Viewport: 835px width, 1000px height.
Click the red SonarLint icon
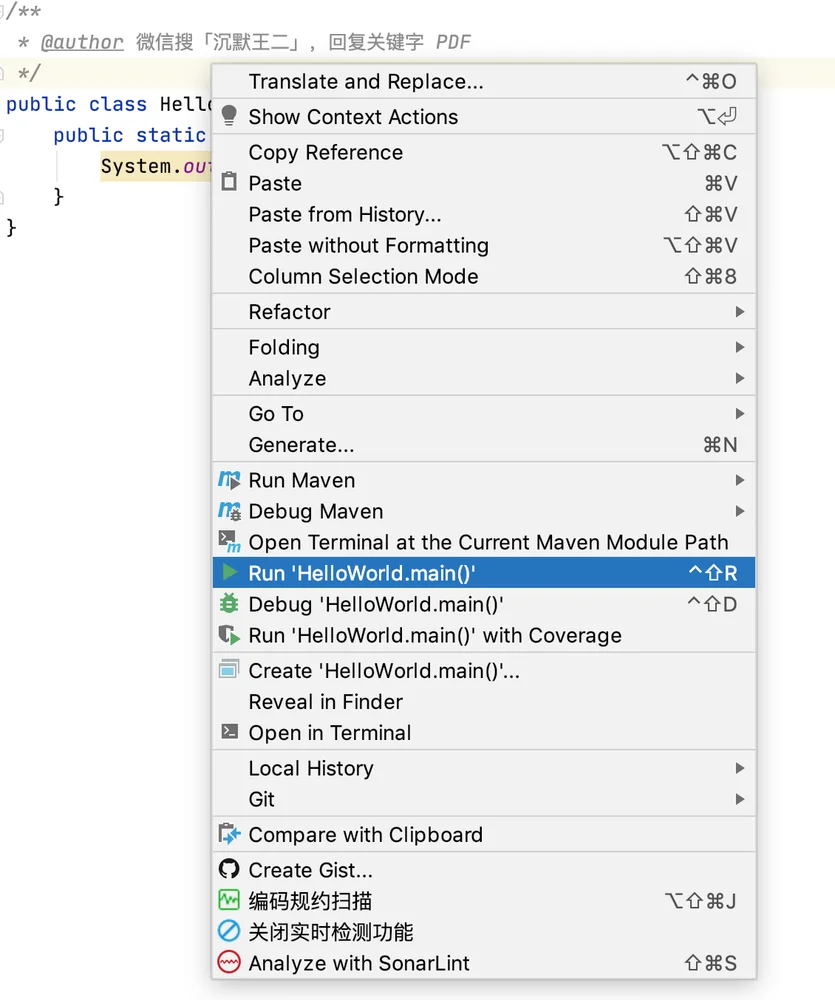point(229,962)
